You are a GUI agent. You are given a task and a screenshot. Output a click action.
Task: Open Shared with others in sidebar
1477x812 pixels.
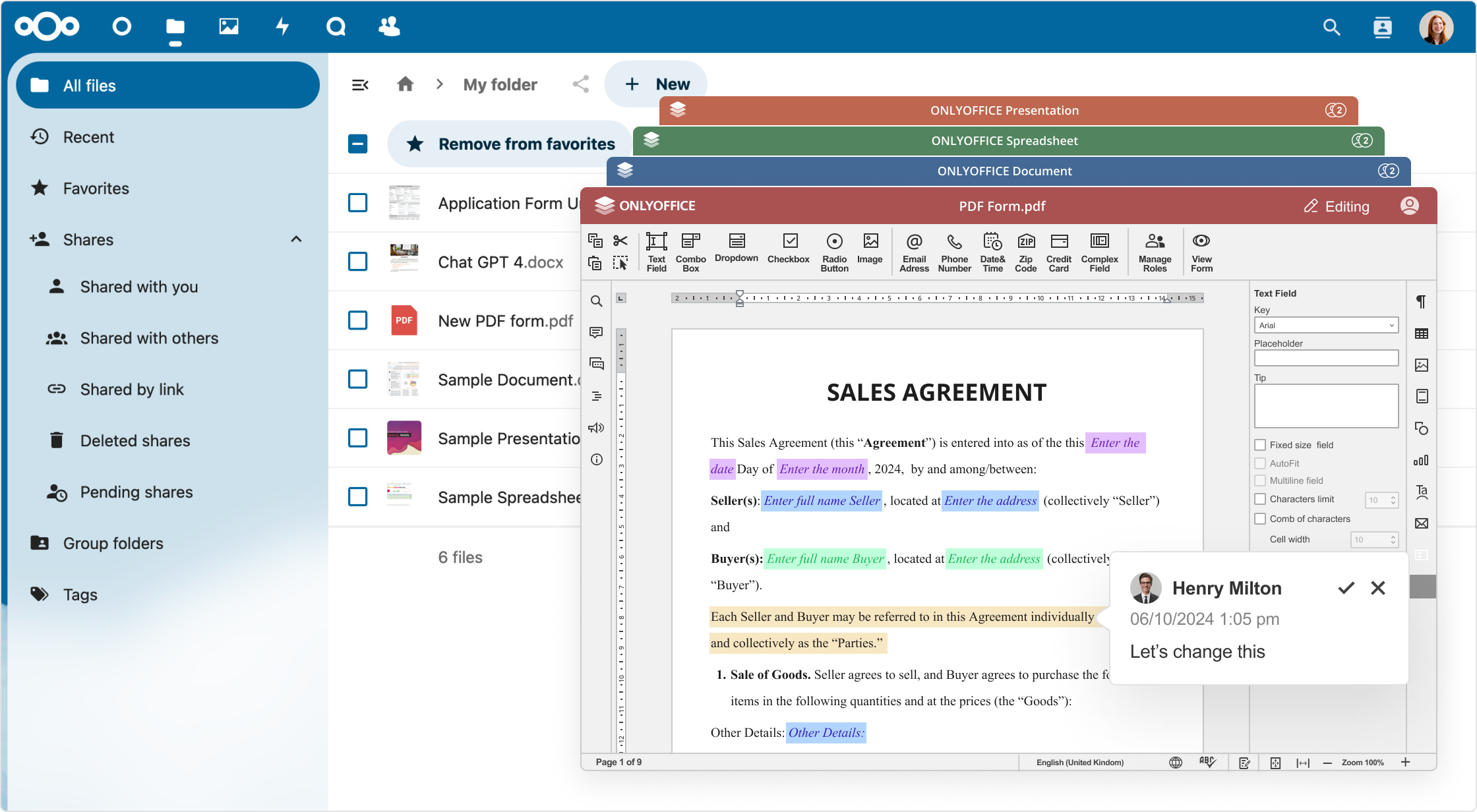click(x=149, y=338)
